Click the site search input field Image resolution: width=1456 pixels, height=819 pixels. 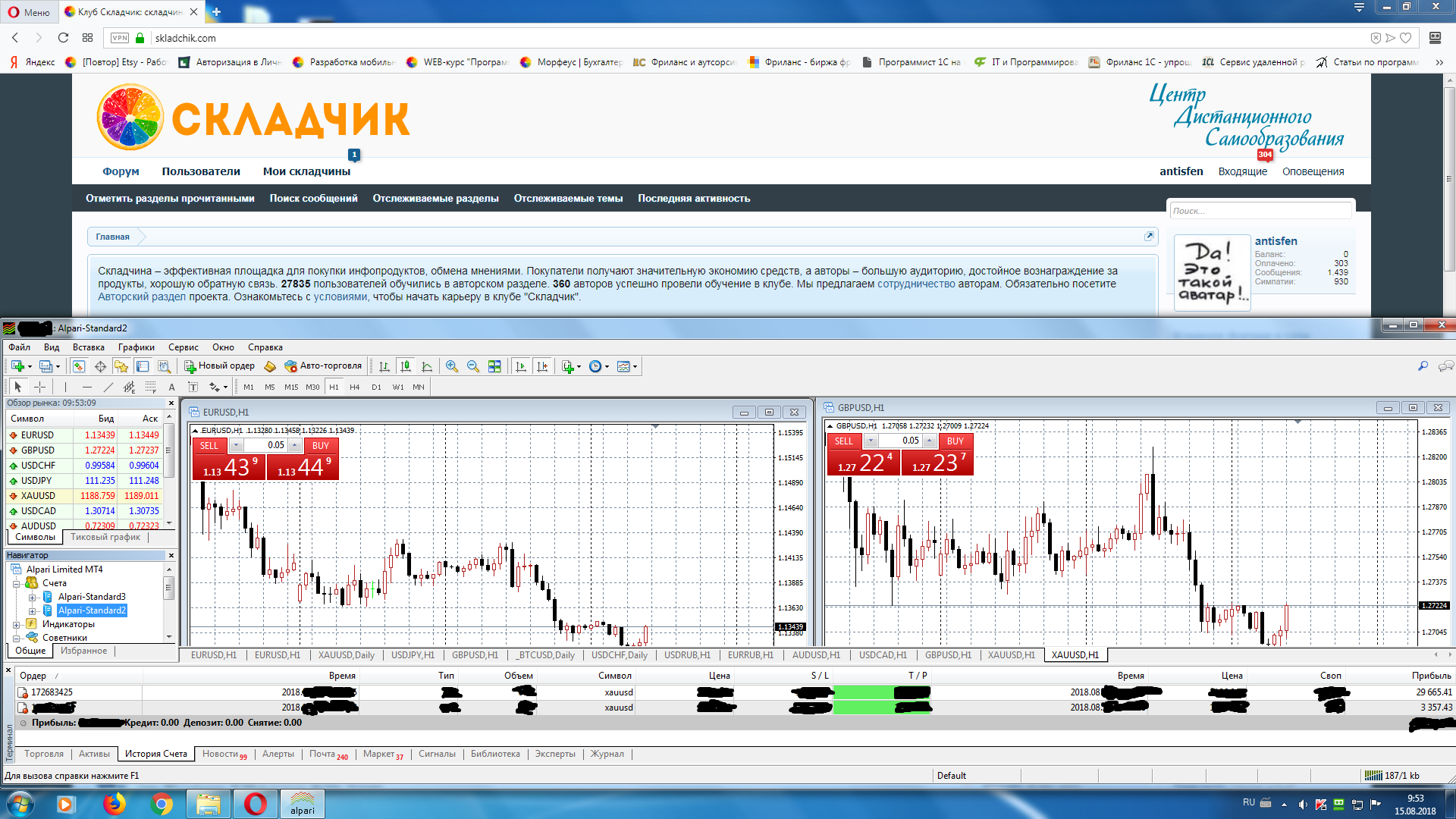[x=1260, y=211]
